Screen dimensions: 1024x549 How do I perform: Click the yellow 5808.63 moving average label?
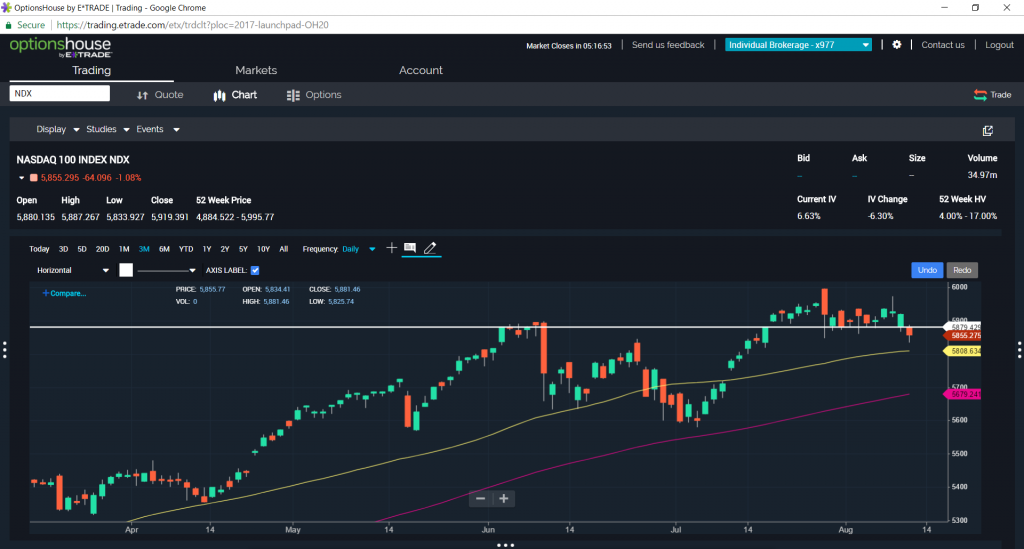tap(963, 351)
